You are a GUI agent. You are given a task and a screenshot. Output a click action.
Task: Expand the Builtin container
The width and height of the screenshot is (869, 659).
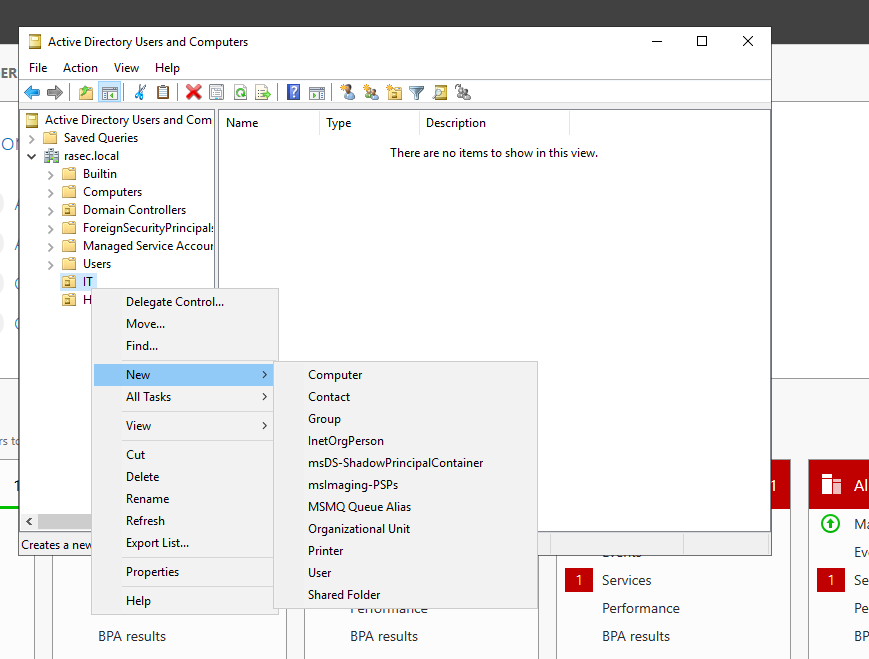point(50,175)
